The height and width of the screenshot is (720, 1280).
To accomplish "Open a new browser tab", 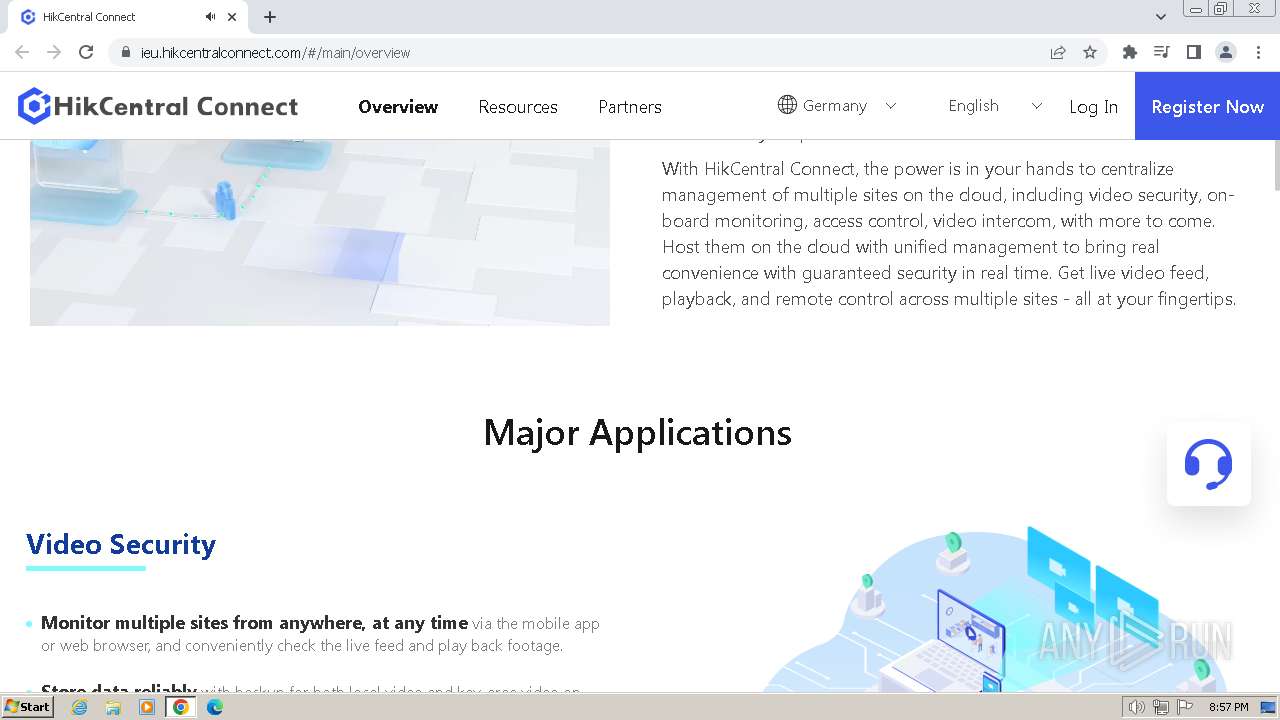I will [x=270, y=17].
